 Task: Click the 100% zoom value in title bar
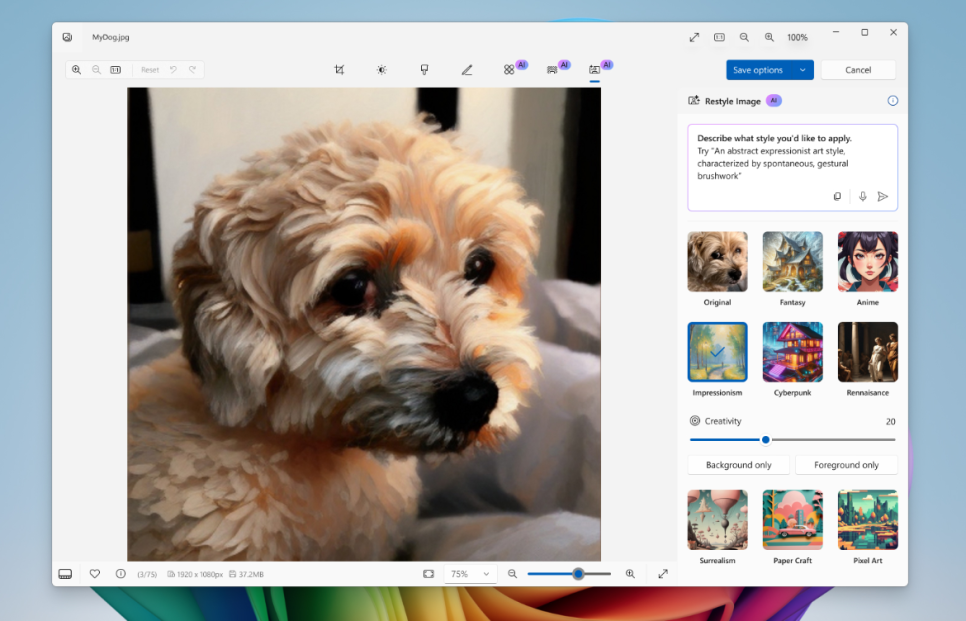797,37
